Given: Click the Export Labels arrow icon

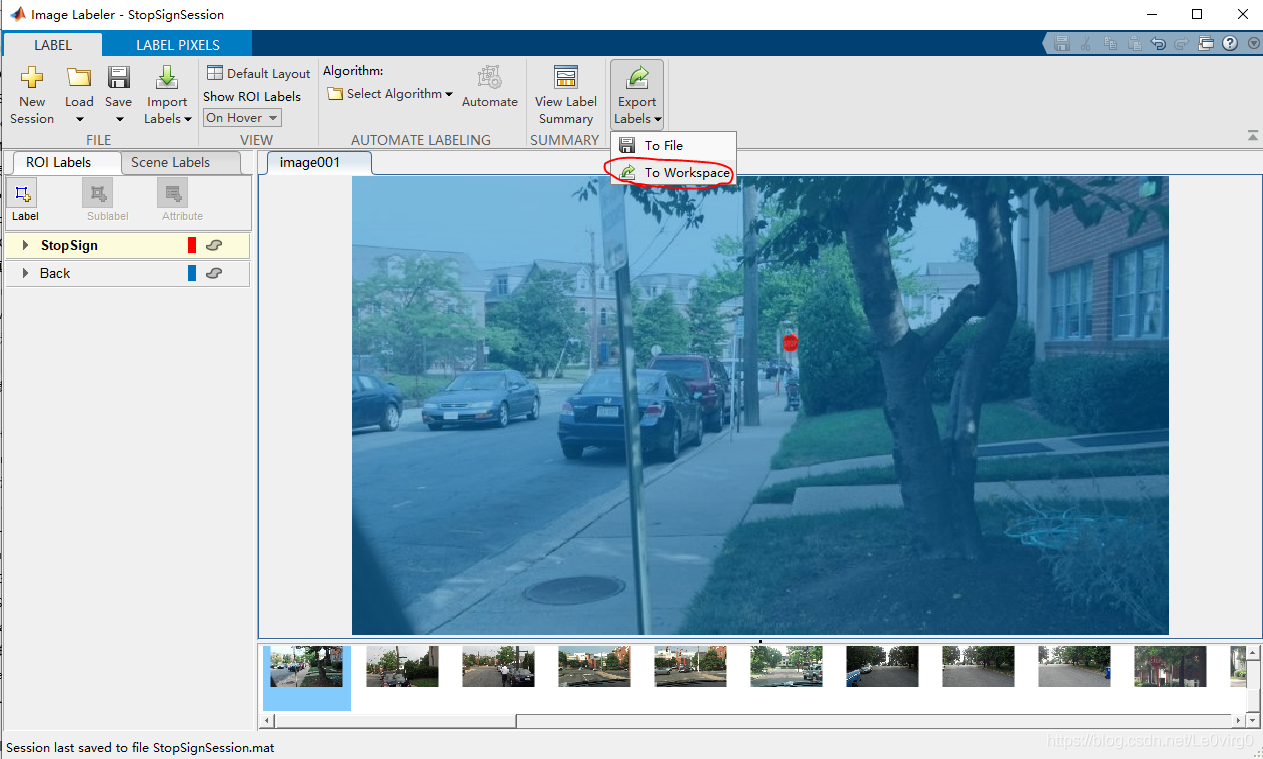Looking at the screenshot, I should point(637,78).
